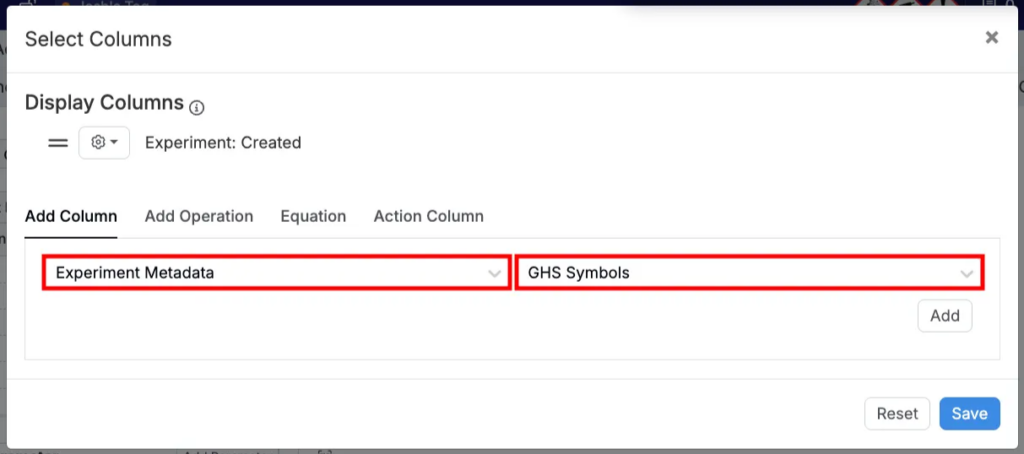1024x454 pixels.
Task: Click the chevron in the GHS Symbols selector
Action: coord(966,273)
